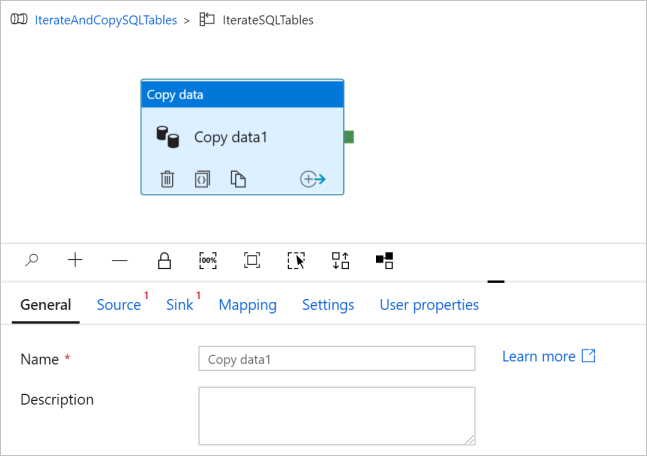This screenshot has height=456, width=647.
Task: Zoom out of the canvas
Action: point(120,260)
